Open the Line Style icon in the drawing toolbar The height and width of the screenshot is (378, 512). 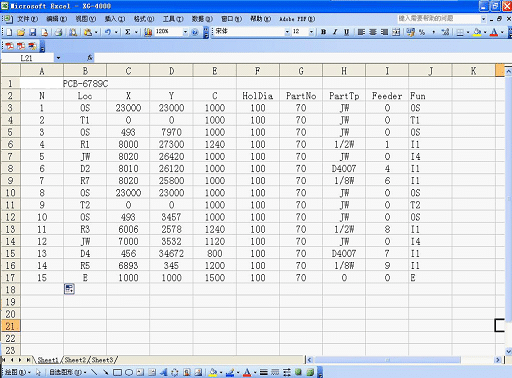[264, 372]
